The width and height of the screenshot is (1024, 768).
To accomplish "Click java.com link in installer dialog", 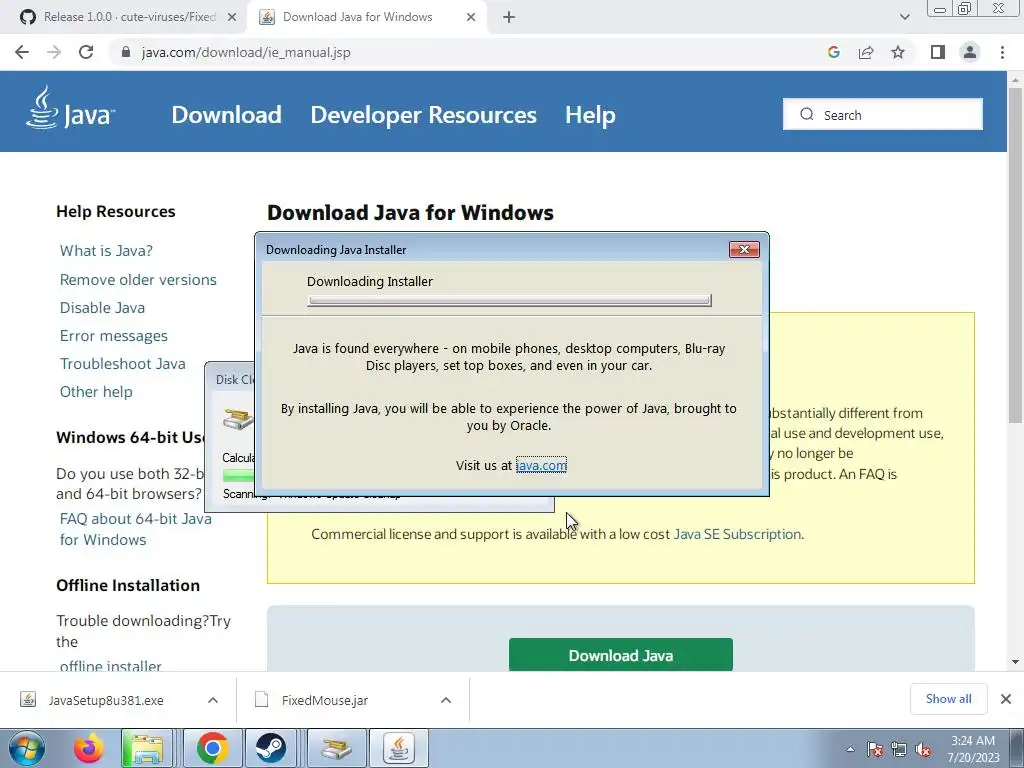I will point(541,465).
